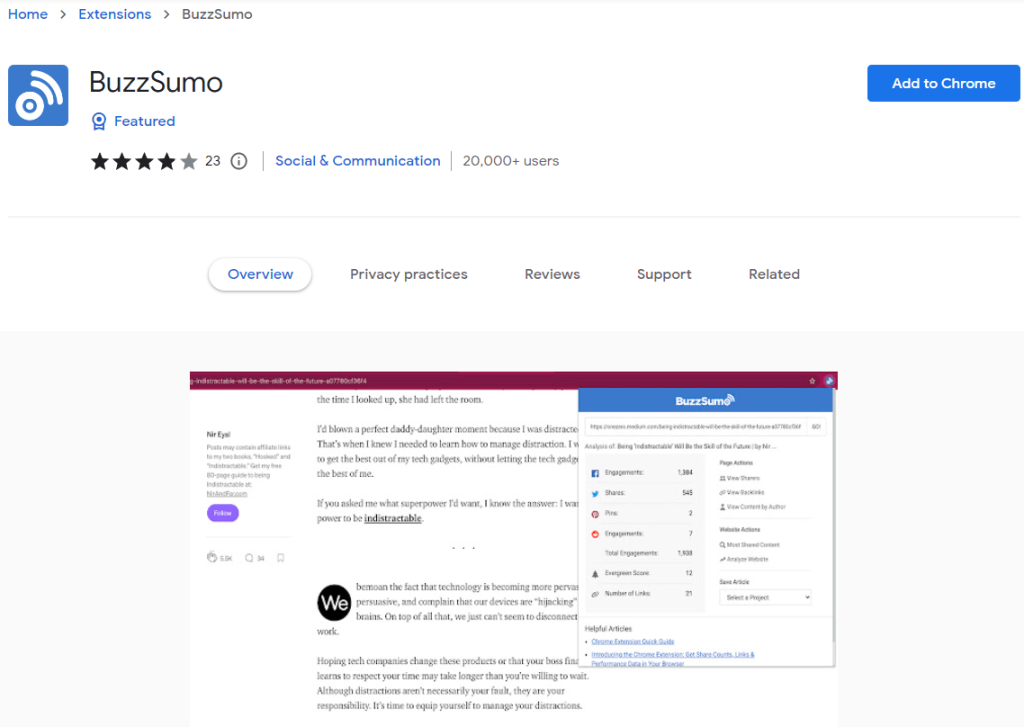Click Twitter shares icon in popup
This screenshot has height=727, width=1024.
[595, 493]
